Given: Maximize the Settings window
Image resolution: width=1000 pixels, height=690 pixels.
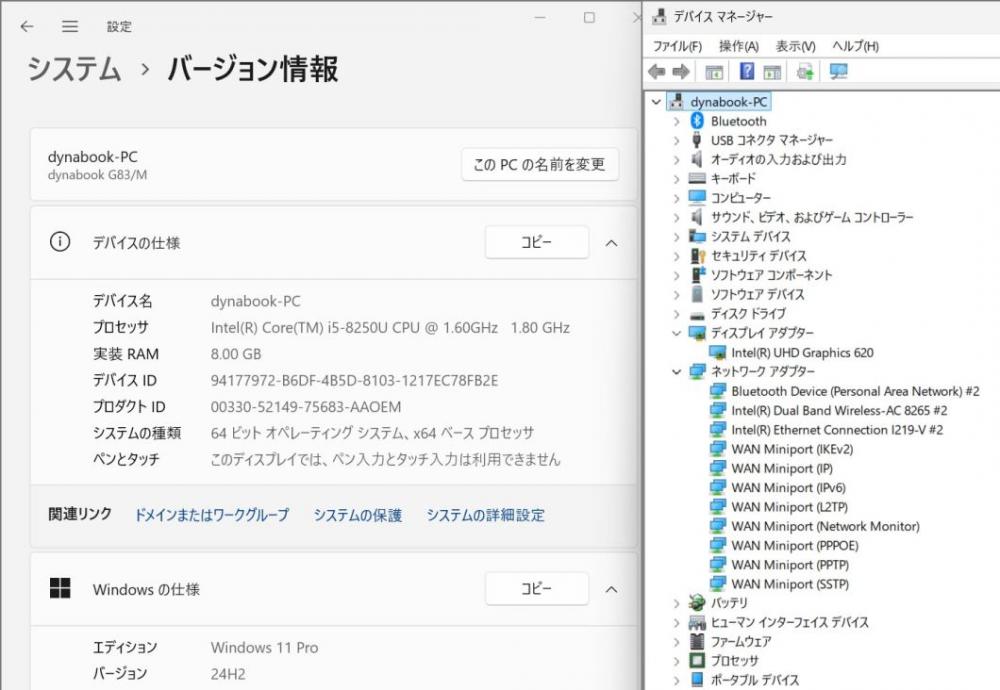Looking at the screenshot, I should click(589, 18).
